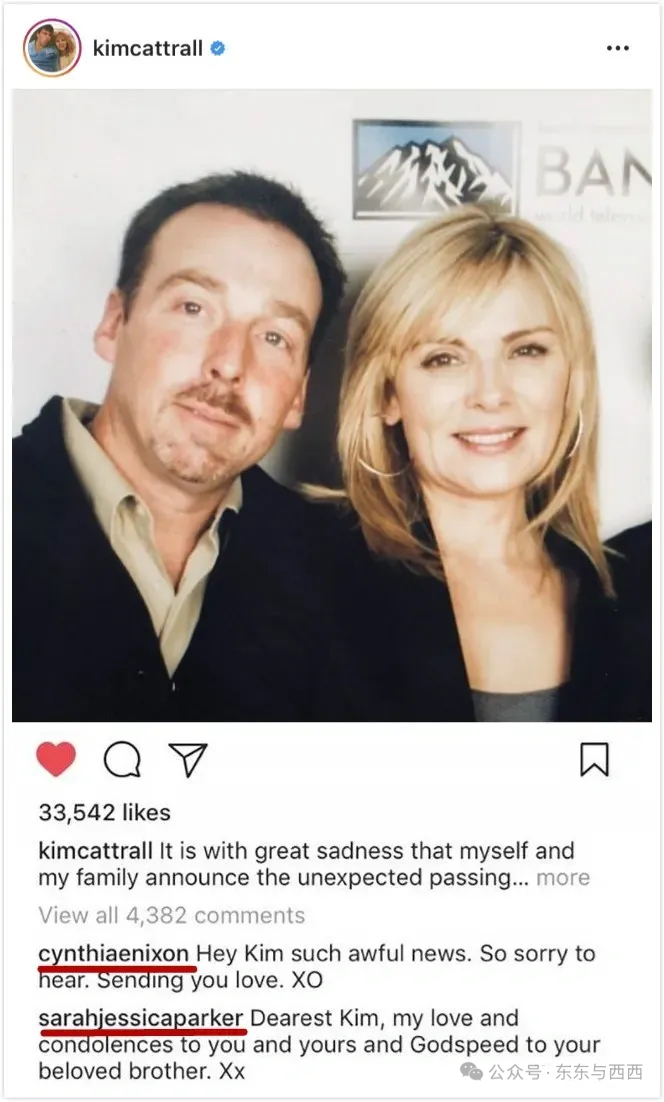Click the blue verified badge
This screenshot has height=1102, width=664.
pos(218,48)
